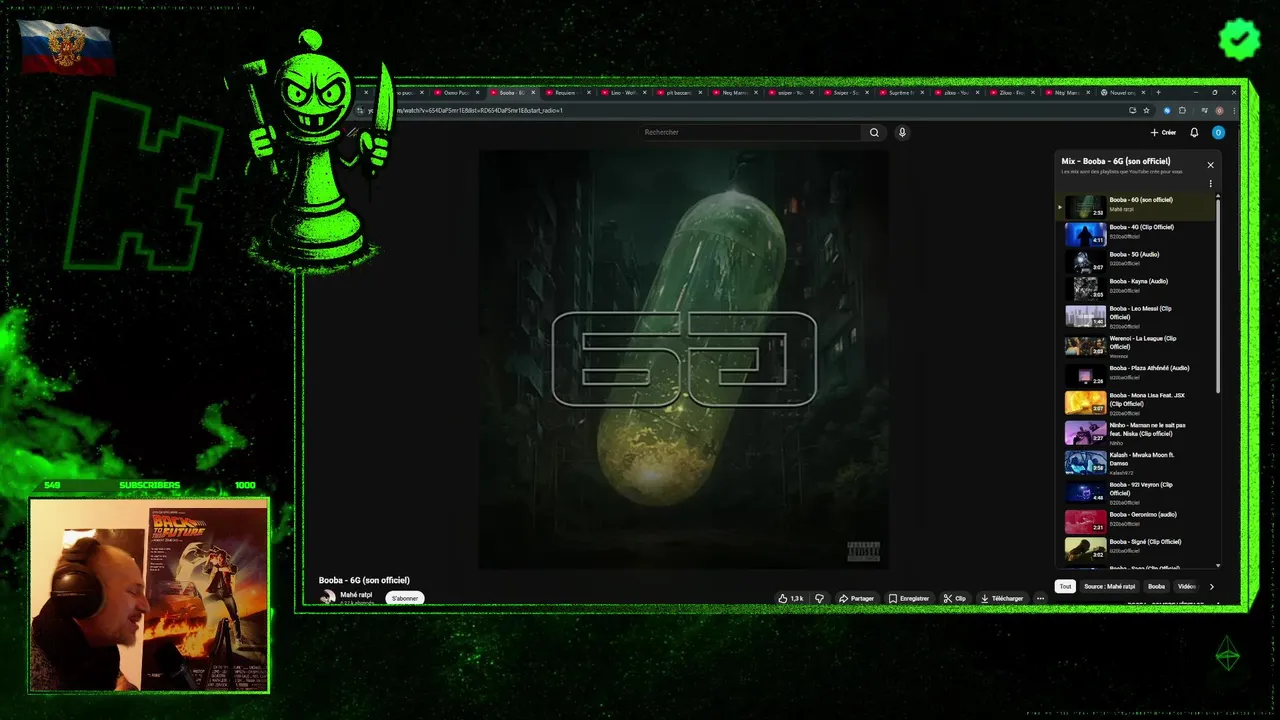Play Booba - 5G (Audio) thumbnail
The image size is (1280, 720).
pyautogui.click(x=1085, y=261)
